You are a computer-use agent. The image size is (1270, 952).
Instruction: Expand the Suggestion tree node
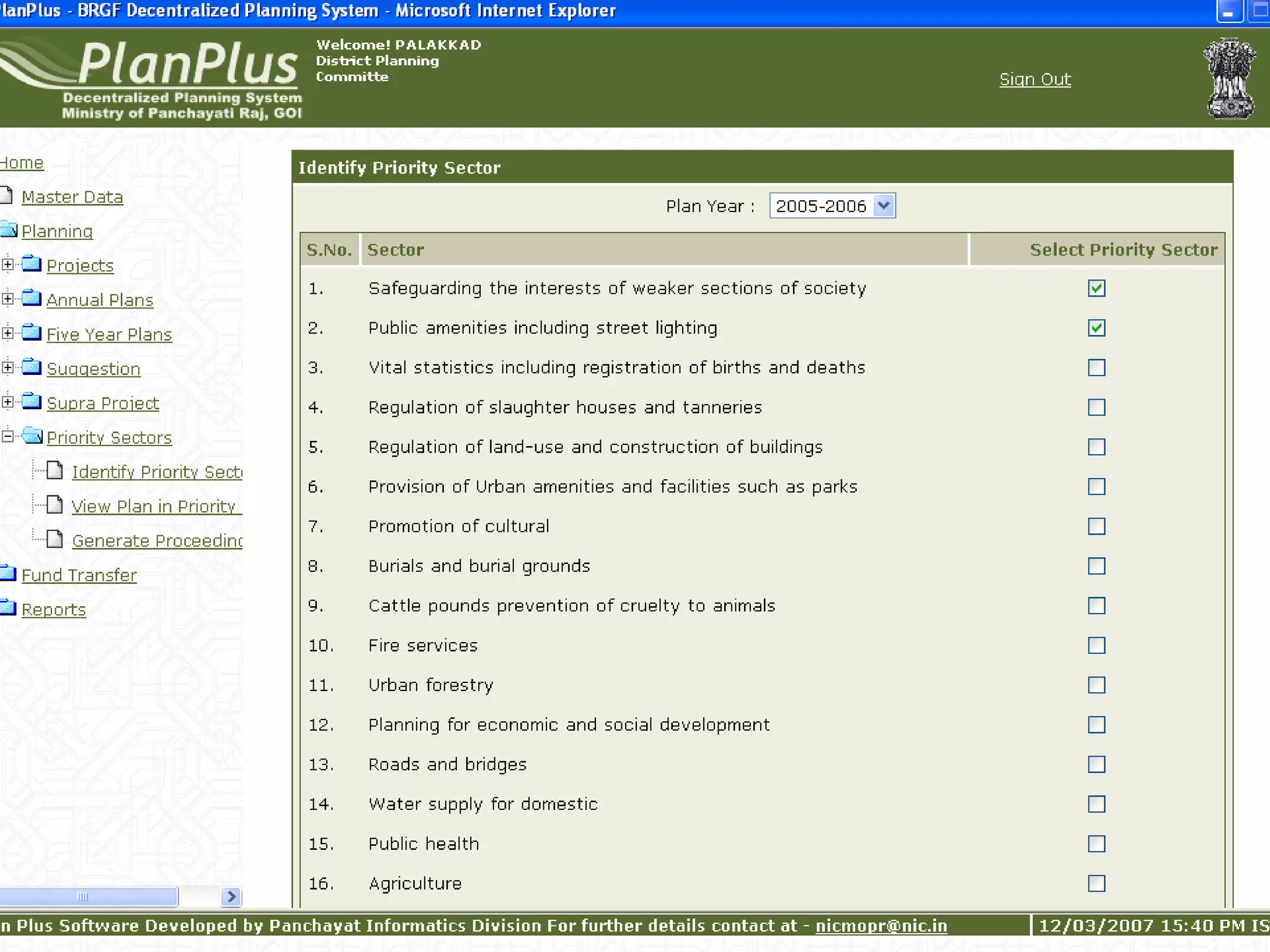tap(7, 368)
